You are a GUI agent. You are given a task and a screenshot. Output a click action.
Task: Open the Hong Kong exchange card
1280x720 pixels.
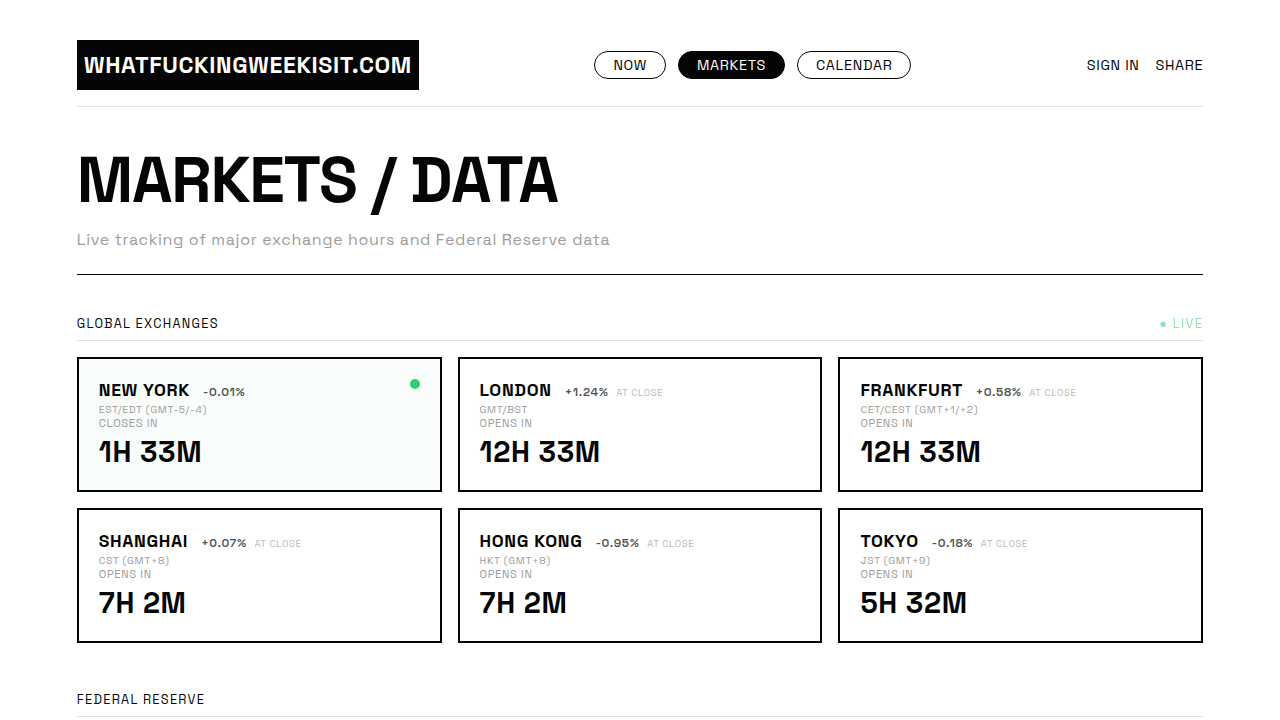click(x=640, y=575)
